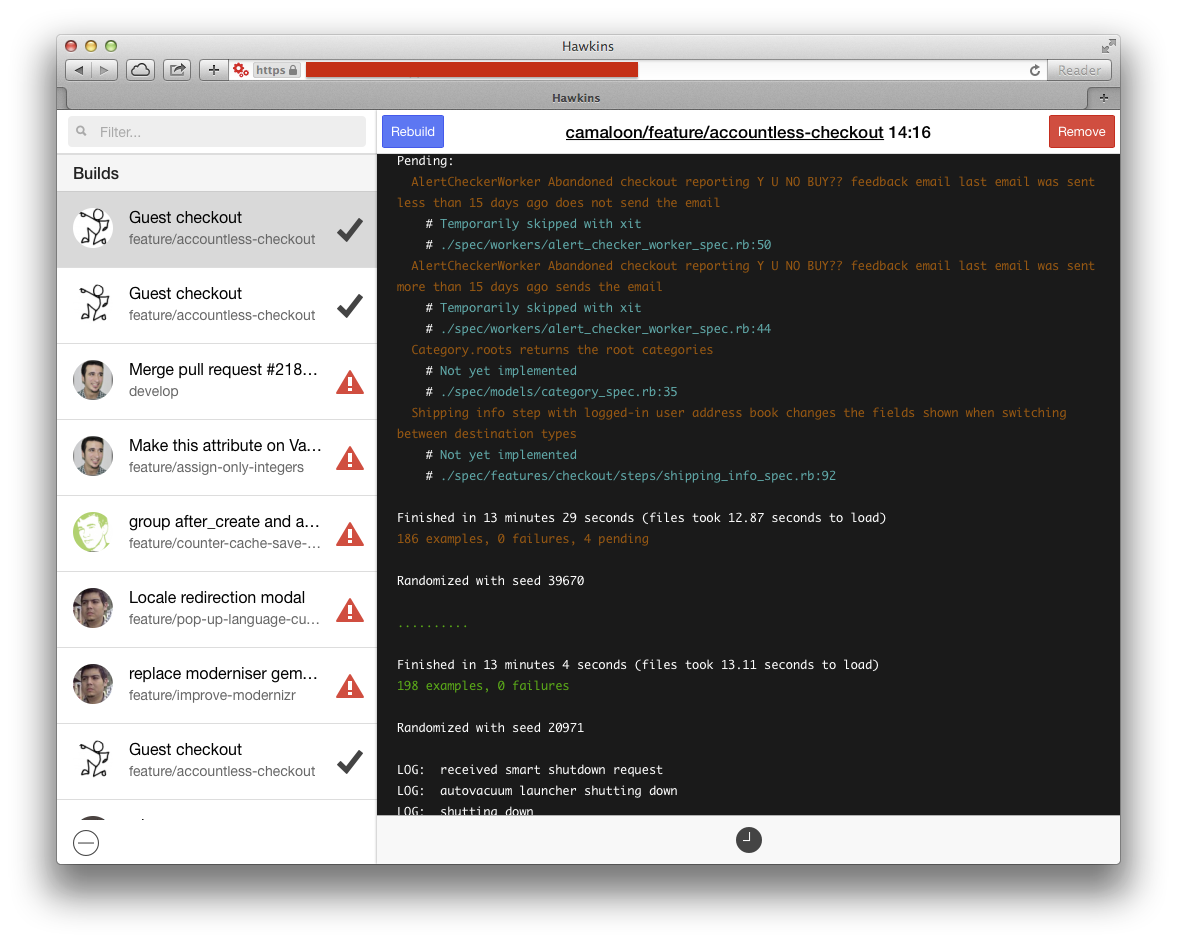Reload the page with refresh icon
This screenshot has height=943, width=1177.
(x=1034, y=70)
